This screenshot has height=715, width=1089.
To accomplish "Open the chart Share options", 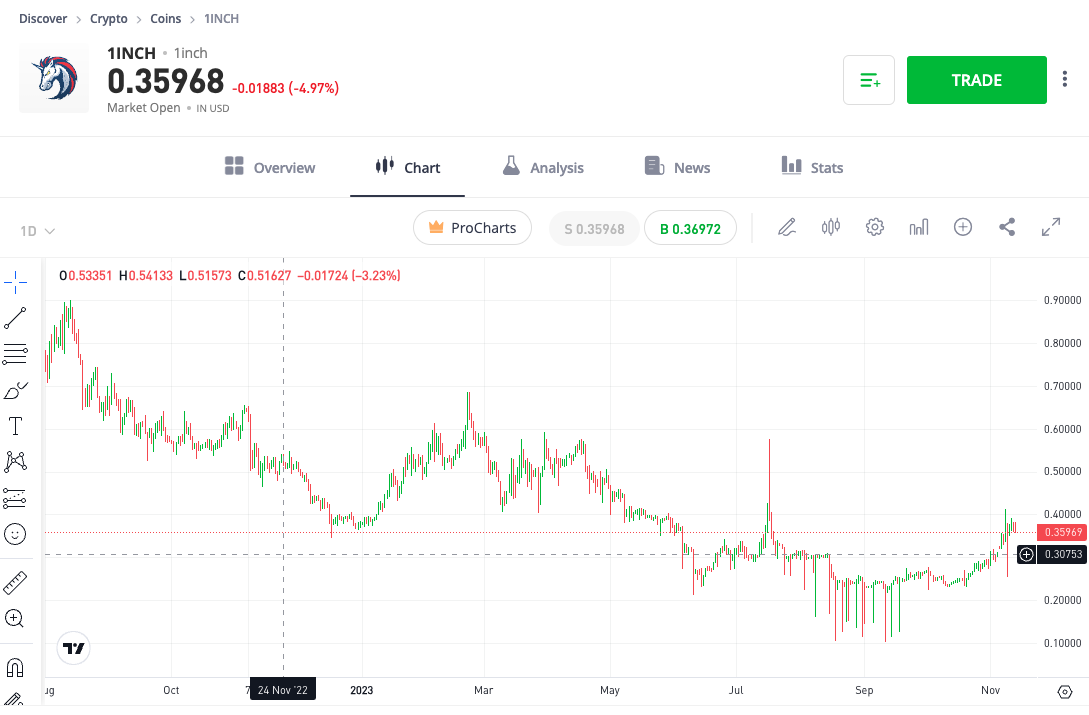I will pyautogui.click(x=1006, y=227).
